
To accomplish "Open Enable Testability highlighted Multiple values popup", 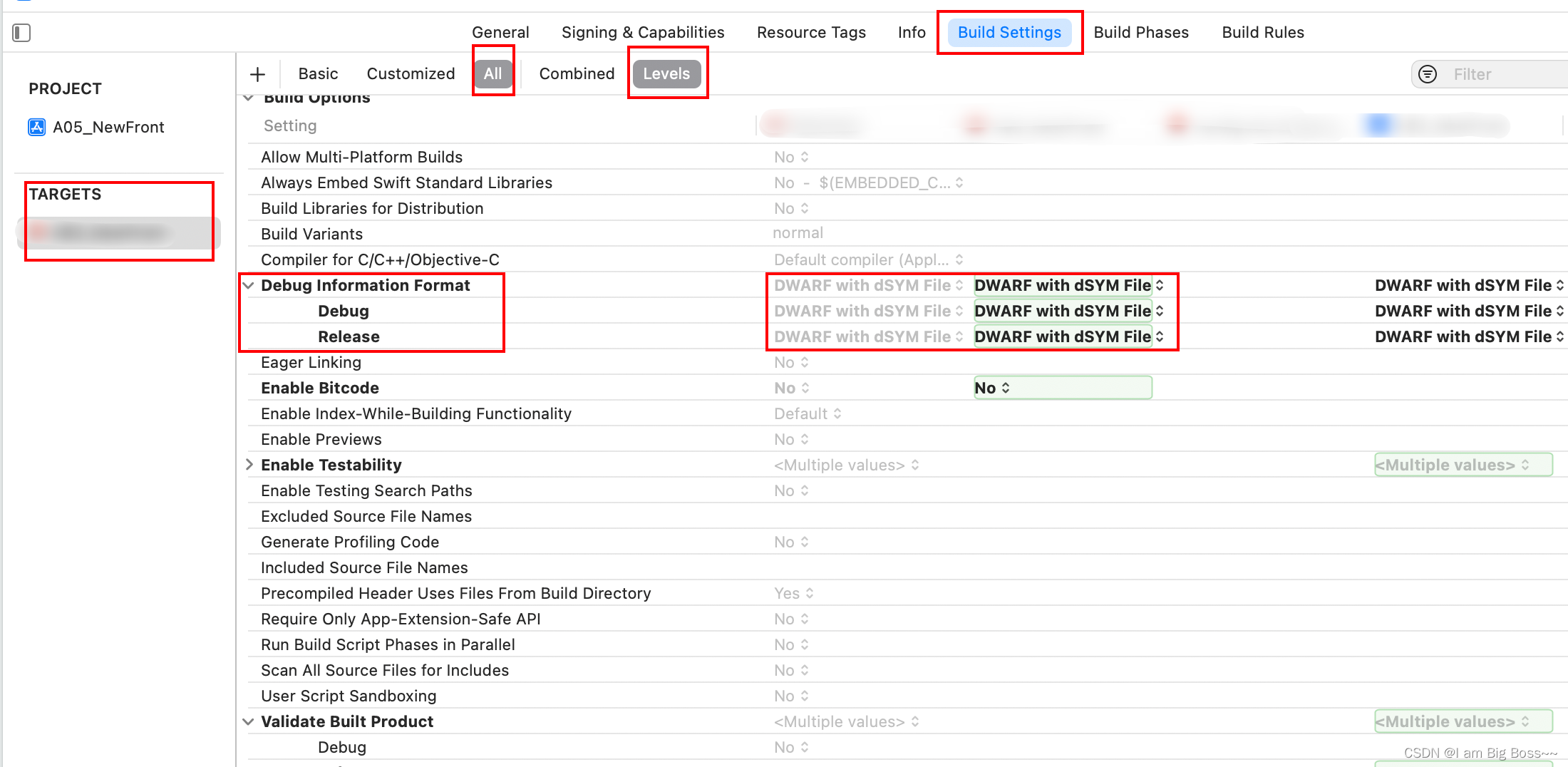I will click(x=1463, y=465).
